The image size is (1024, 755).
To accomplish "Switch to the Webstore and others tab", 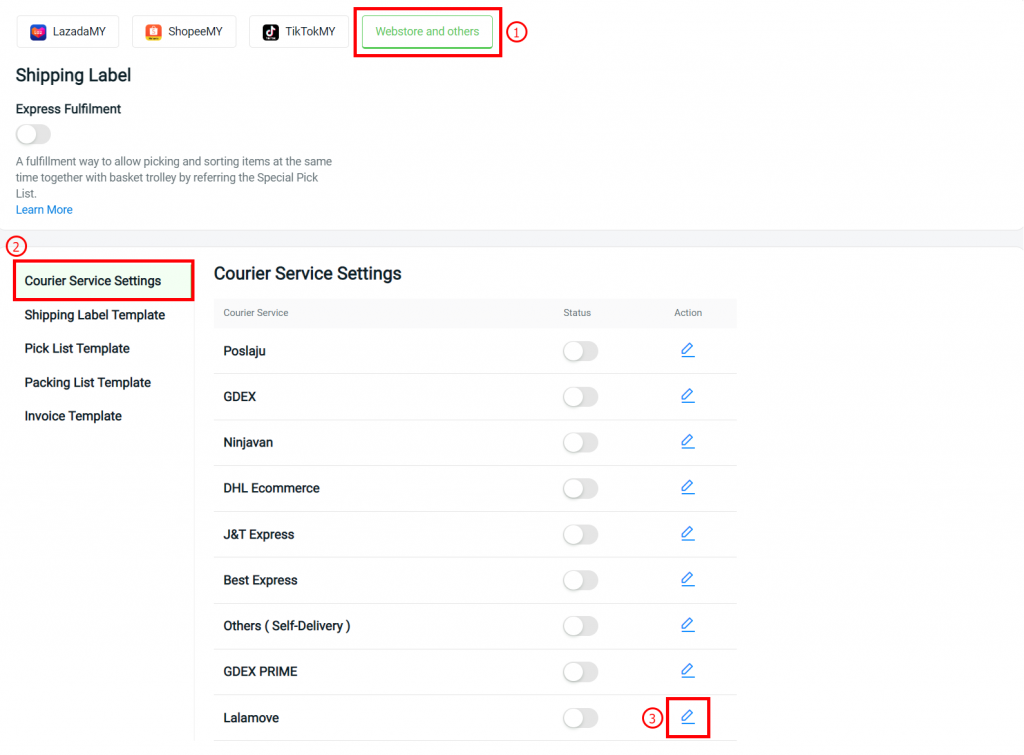I will [x=427, y=31].
